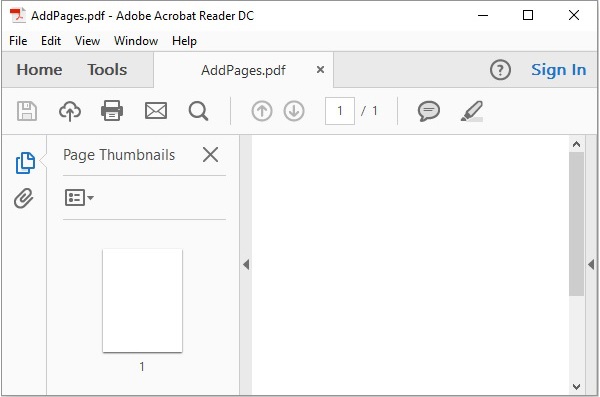
Task: Minimize the Acrobat Reader window
Action: pos(483,15)
